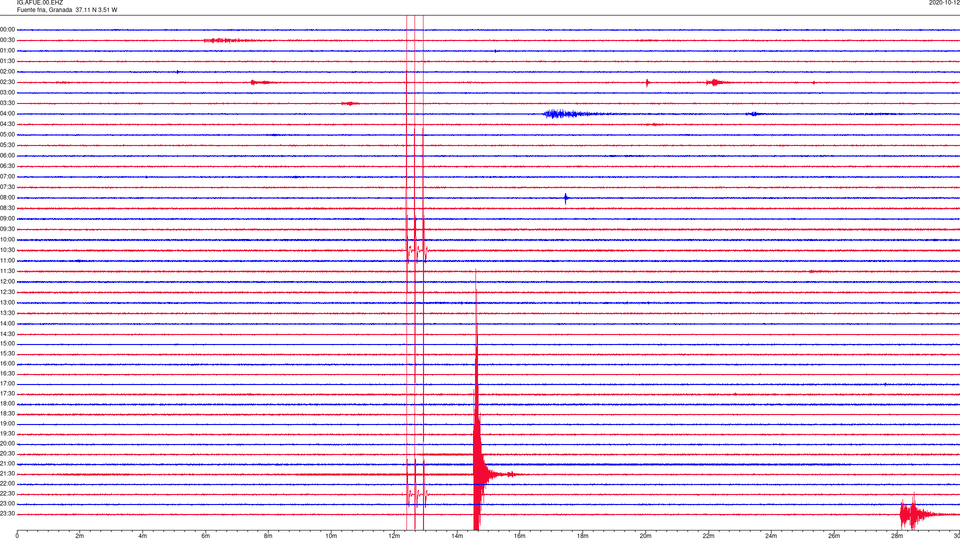Click the 4m tick label on the axis
The image size is (960, 540).
[143, 536]
